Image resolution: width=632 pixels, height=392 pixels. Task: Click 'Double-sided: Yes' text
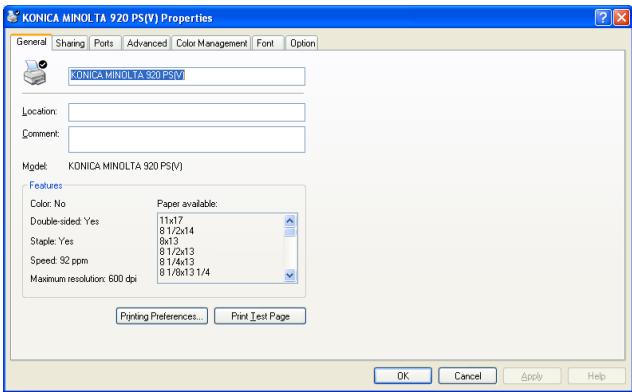click(64, 221)
